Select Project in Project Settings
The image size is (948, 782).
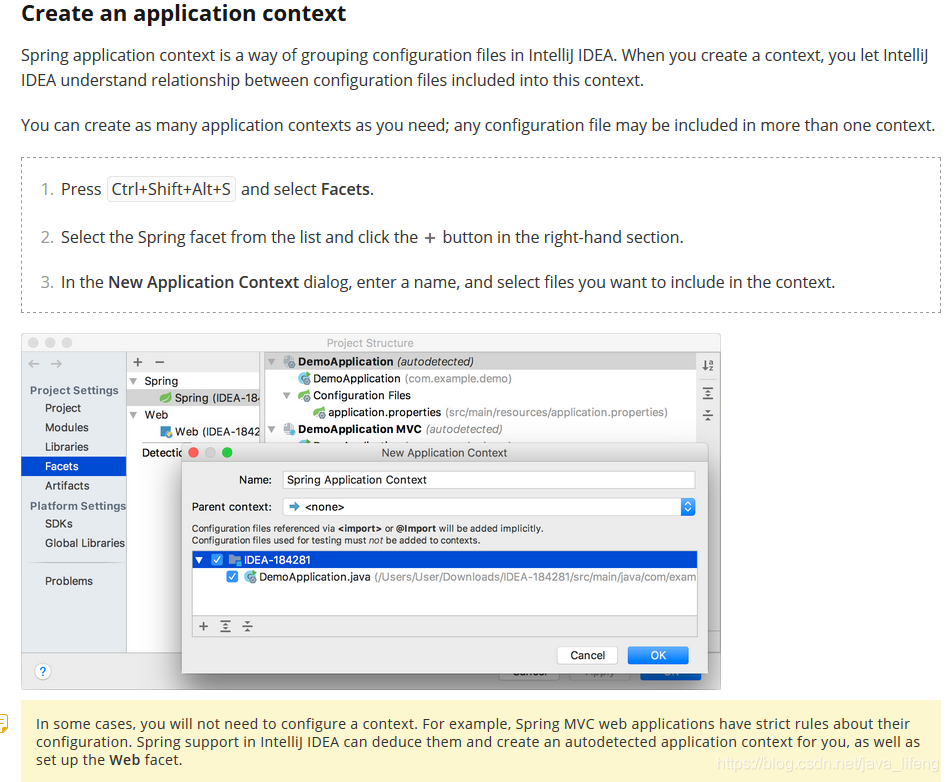[63, 408]
